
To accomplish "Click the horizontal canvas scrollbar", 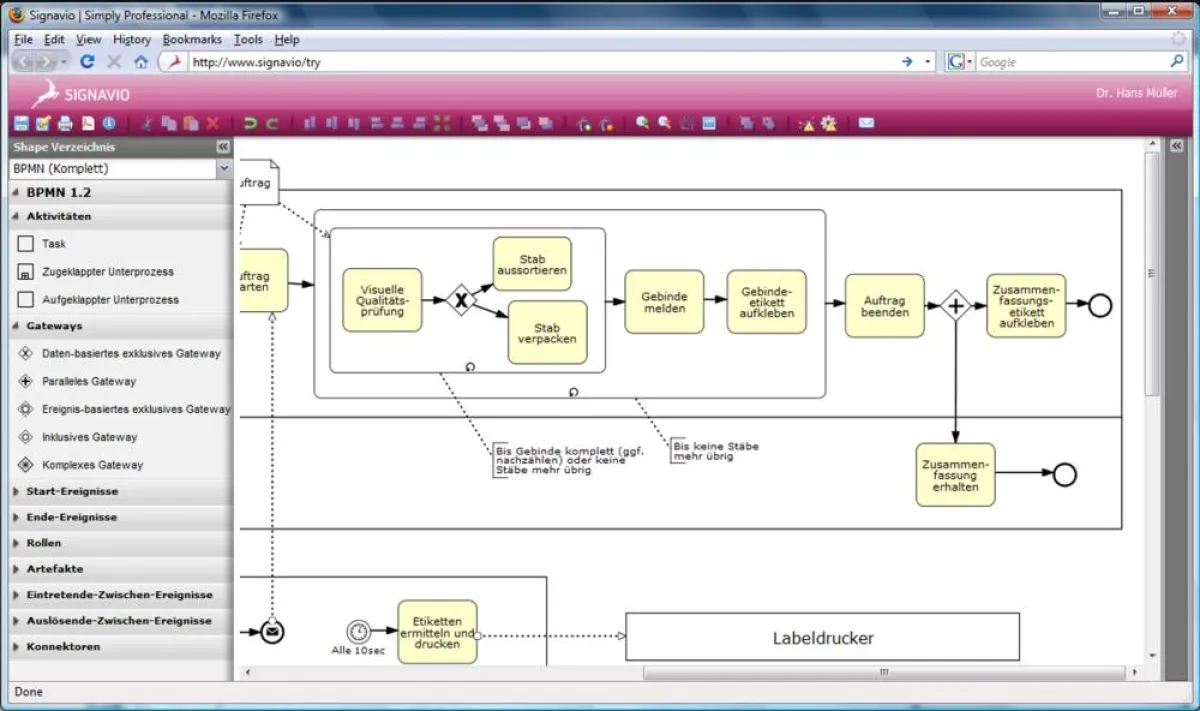I will point(883,672).
